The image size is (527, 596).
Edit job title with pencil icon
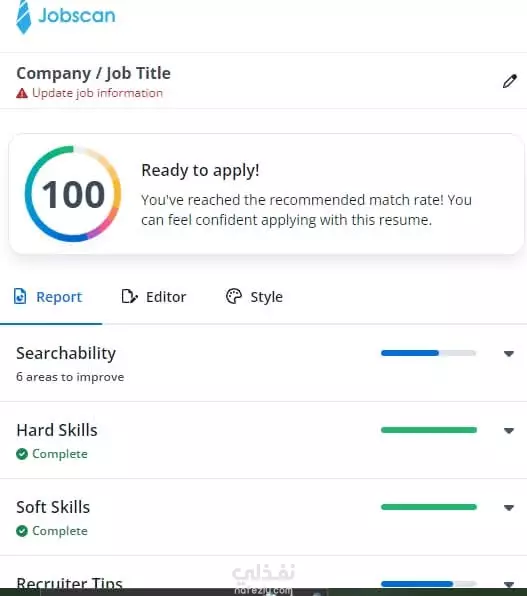tap(510, 81)
